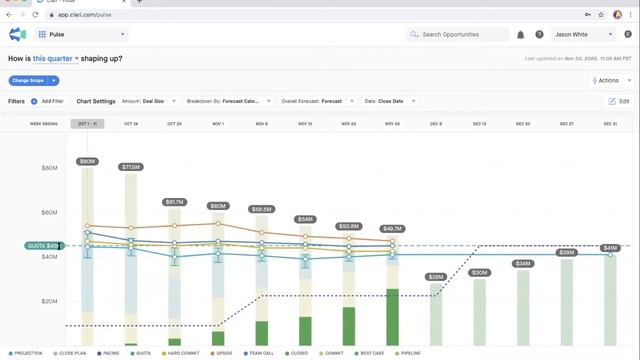Screen dimensions: 640x360
Task: Select the Dec 6 week column header
Action: [436, 124]
